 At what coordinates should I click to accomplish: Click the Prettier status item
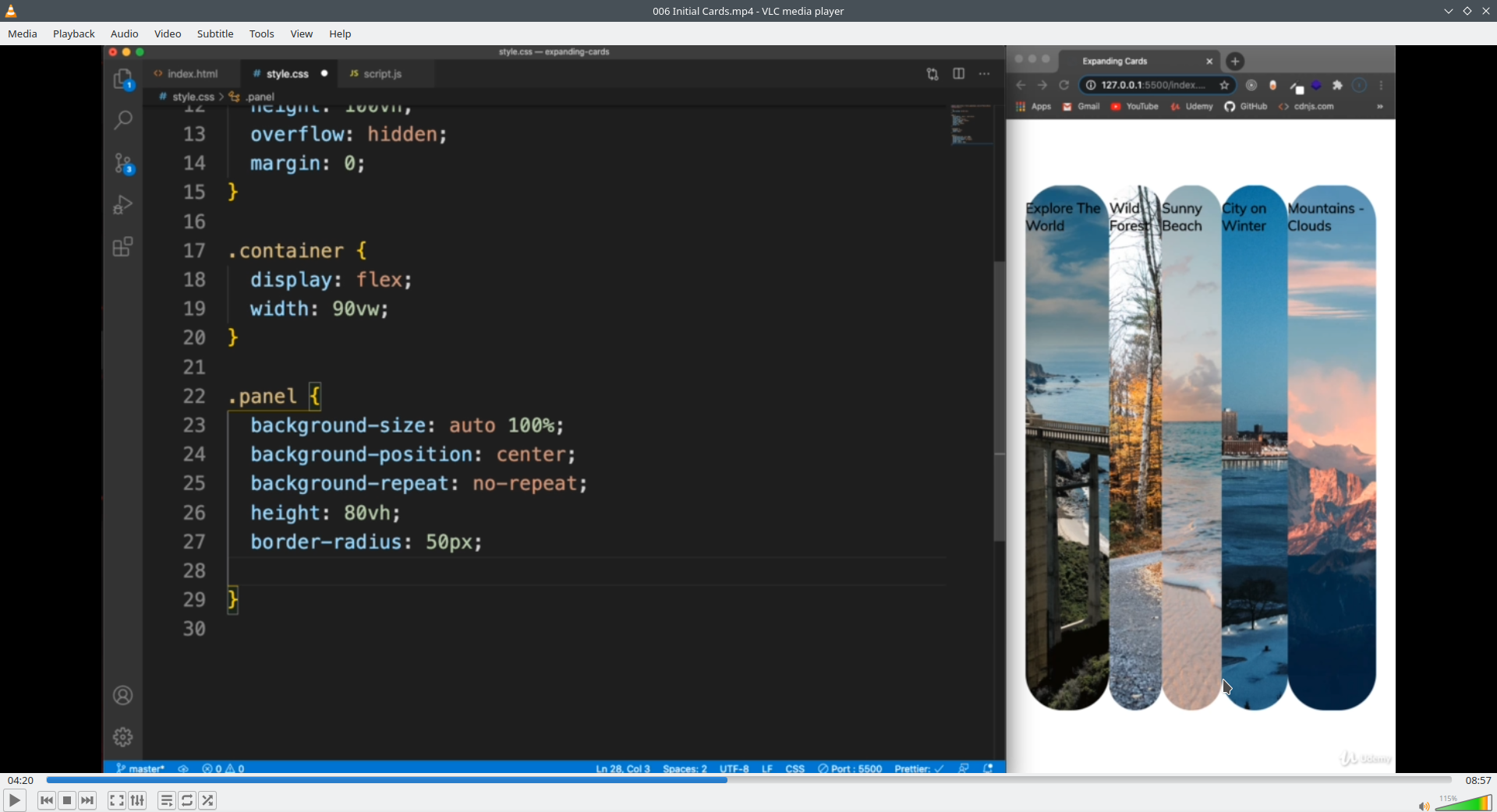pos(919,768)
